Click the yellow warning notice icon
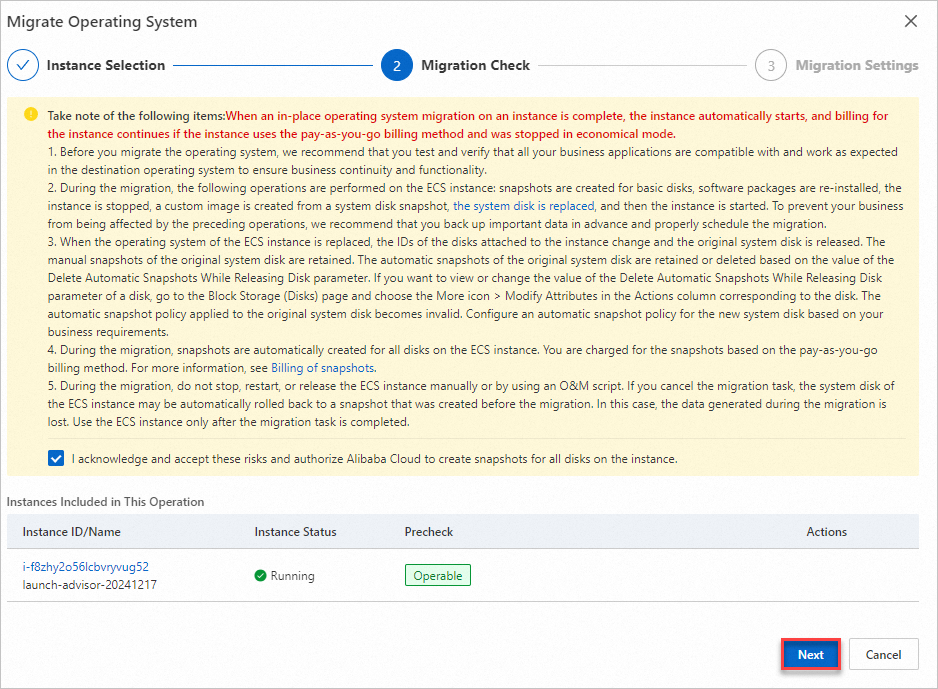Image resolution: width=938 pixels, height=689 pixels. (x=31, y=114)
